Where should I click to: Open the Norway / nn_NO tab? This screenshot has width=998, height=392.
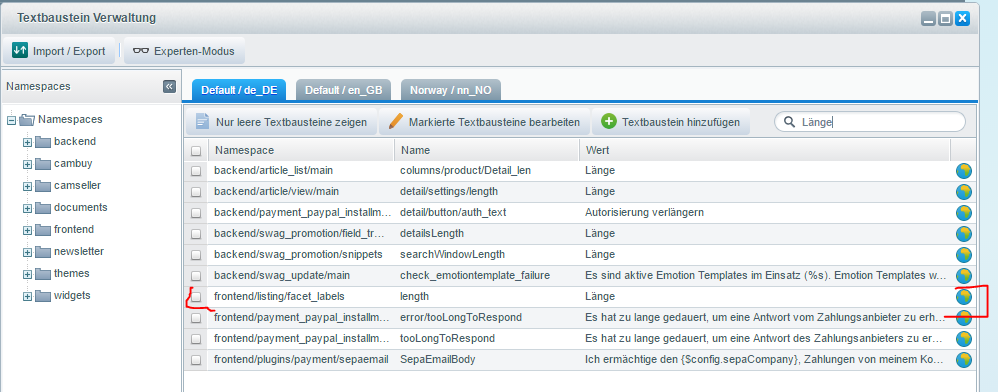click(x=451, y=90)
